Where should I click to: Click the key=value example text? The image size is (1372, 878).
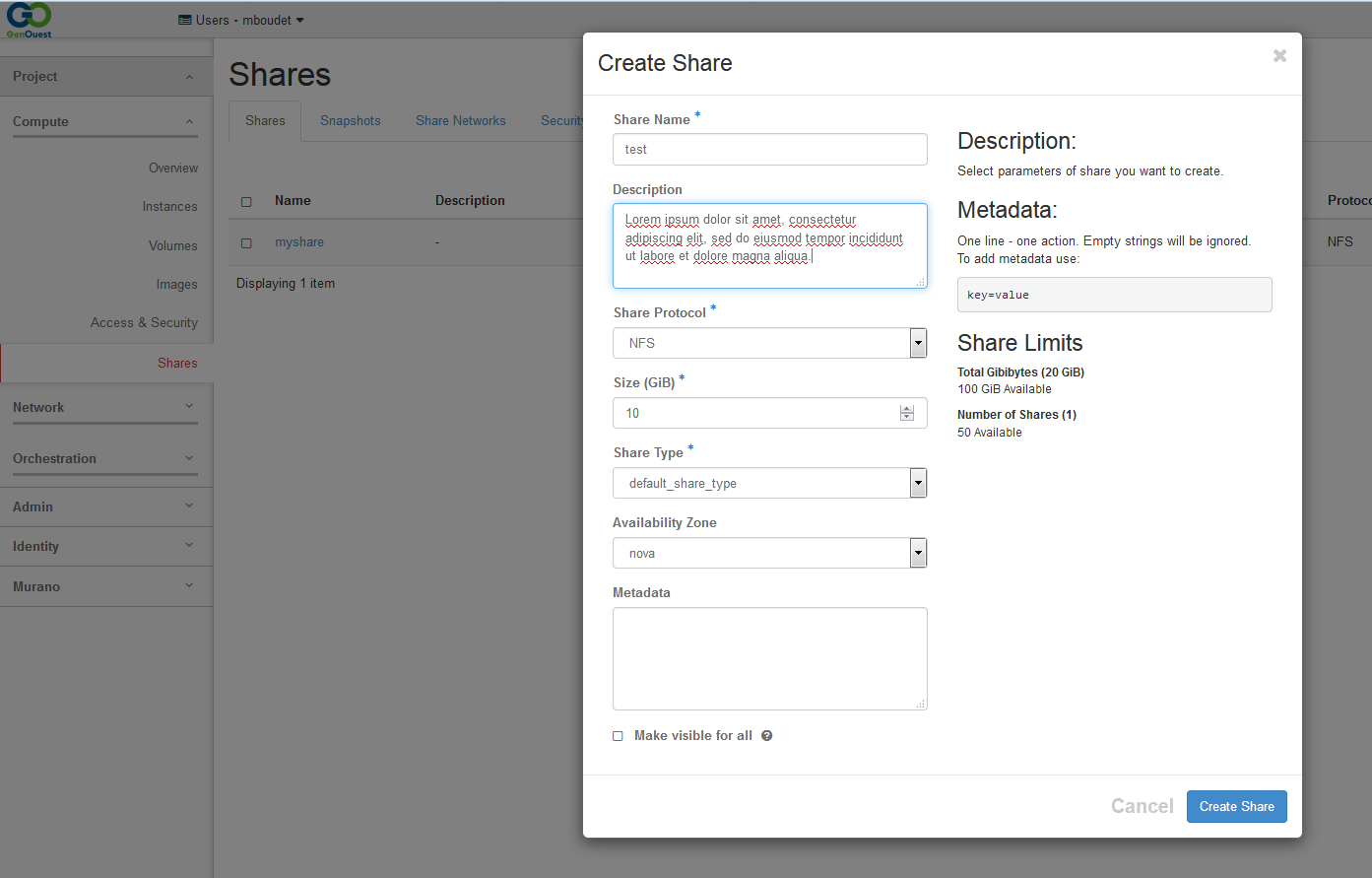(998, 295)
